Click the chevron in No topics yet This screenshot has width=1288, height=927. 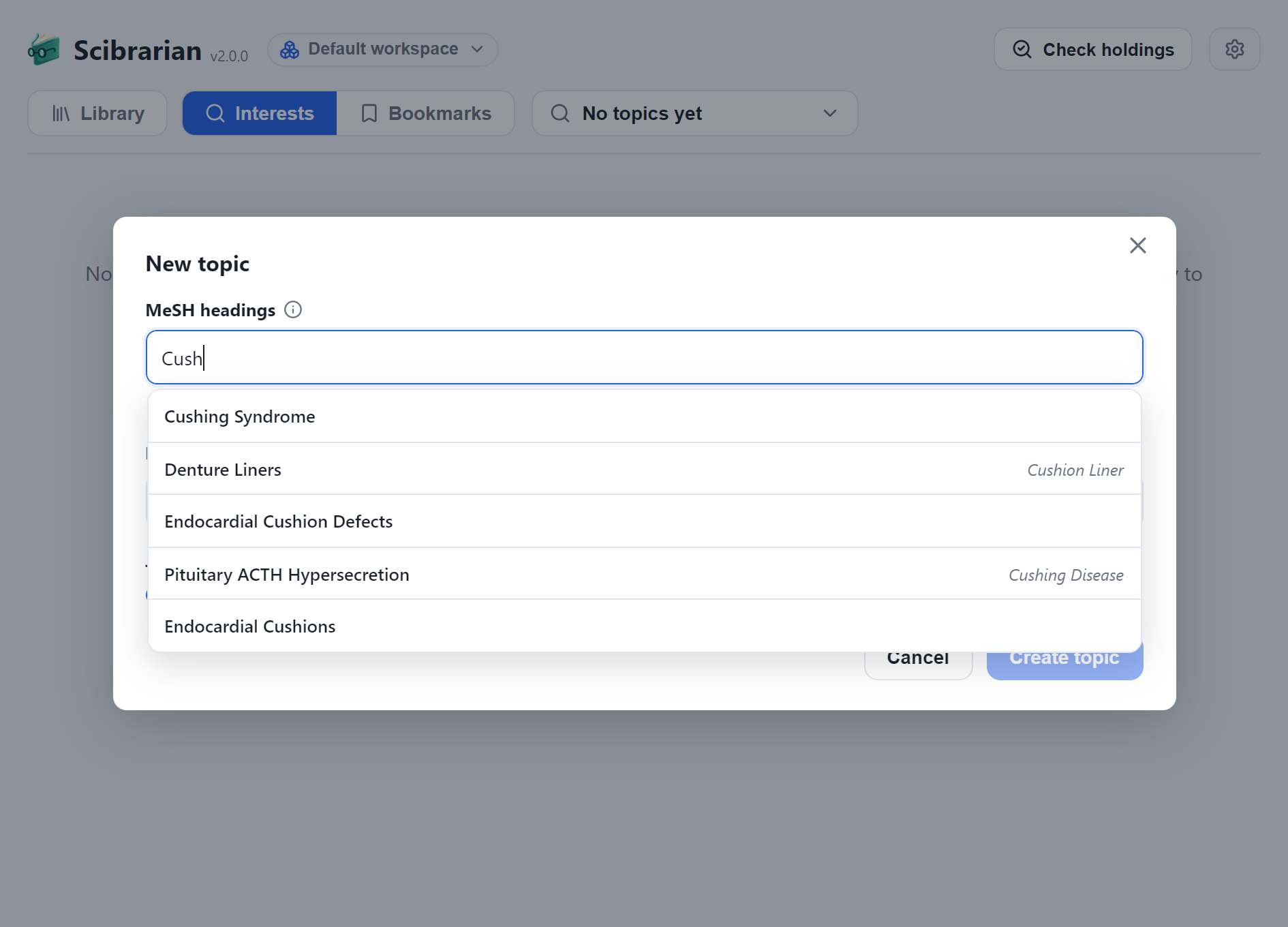829,113
